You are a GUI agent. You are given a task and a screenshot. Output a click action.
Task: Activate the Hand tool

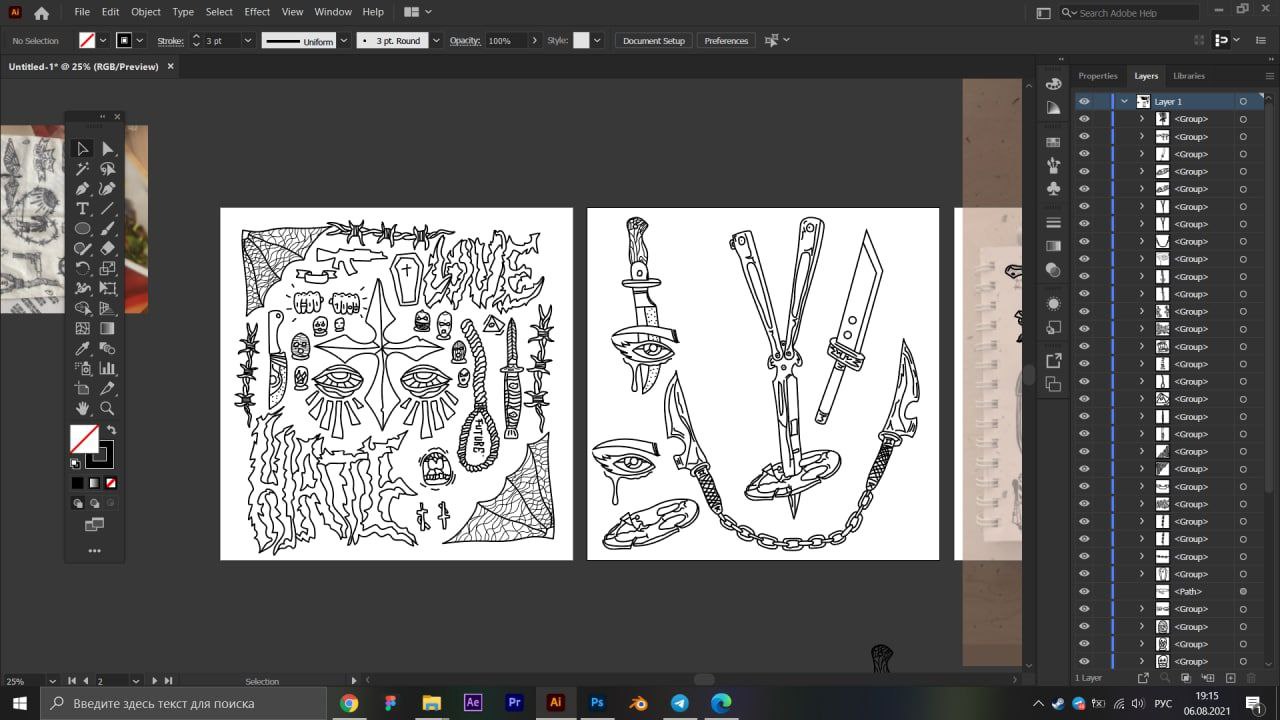point(83,409)
